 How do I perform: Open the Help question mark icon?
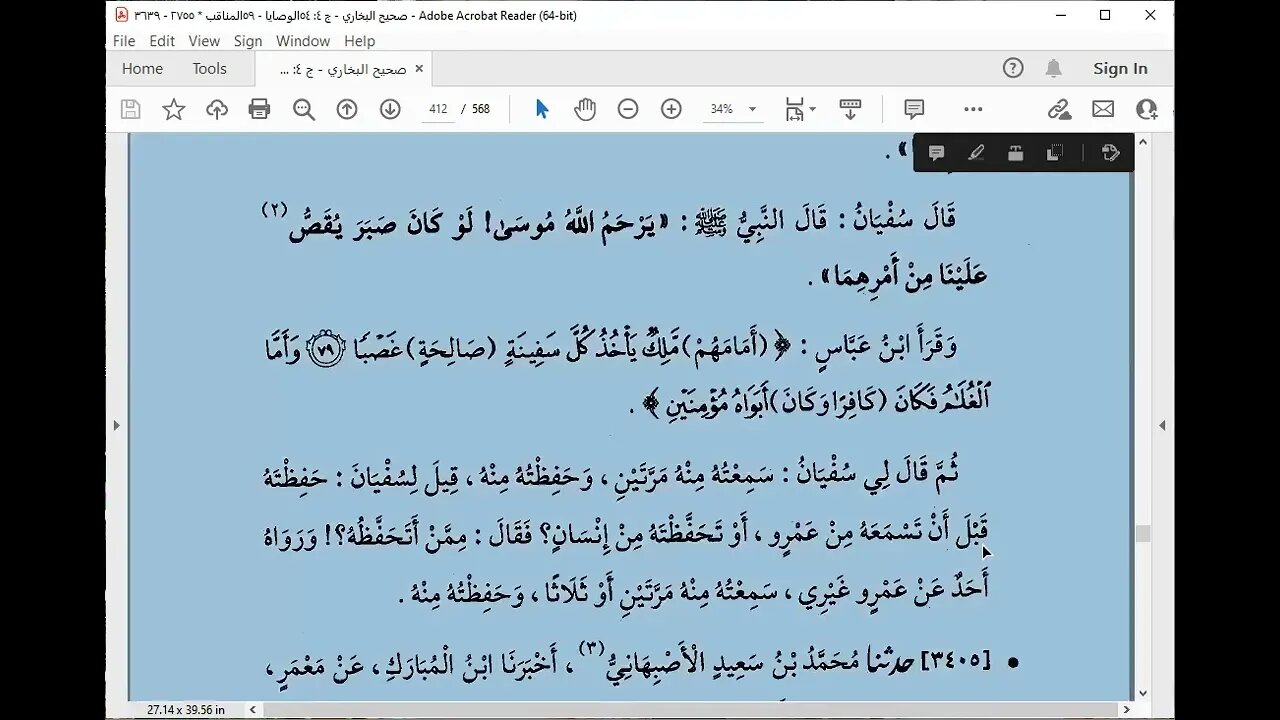pos(1013,68)
